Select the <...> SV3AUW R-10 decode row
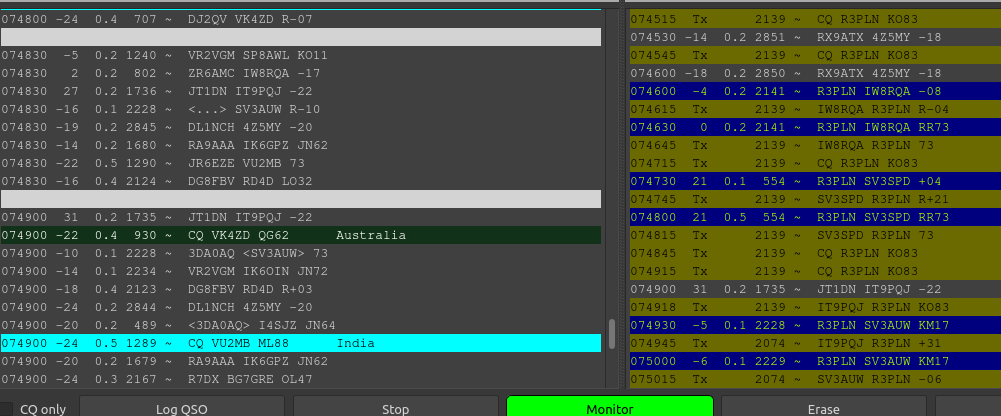The width and height of the screenshot is (1001, 416). click(301, 109)
